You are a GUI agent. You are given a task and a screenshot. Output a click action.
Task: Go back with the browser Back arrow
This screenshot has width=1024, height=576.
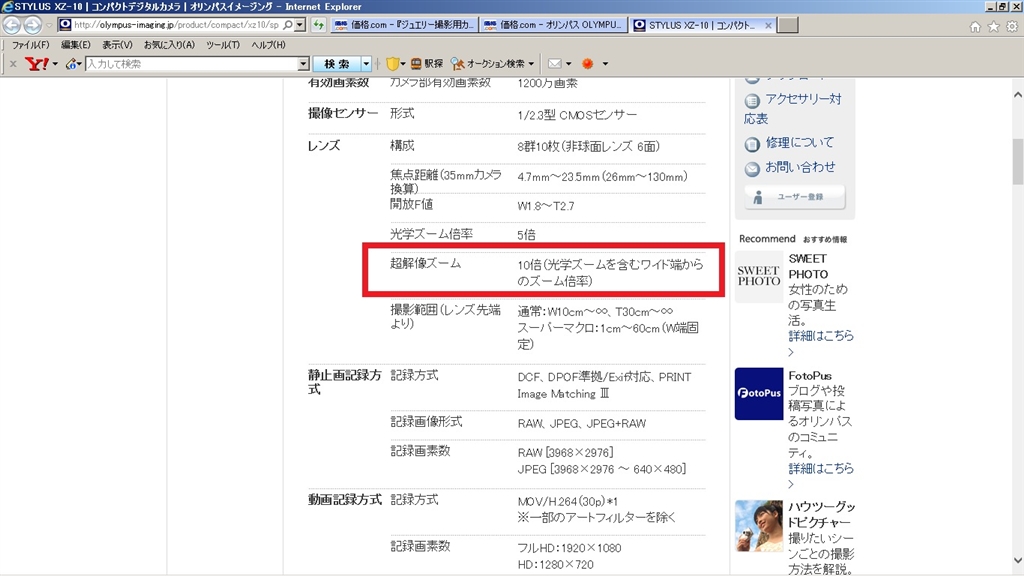(x=12, y=25)
